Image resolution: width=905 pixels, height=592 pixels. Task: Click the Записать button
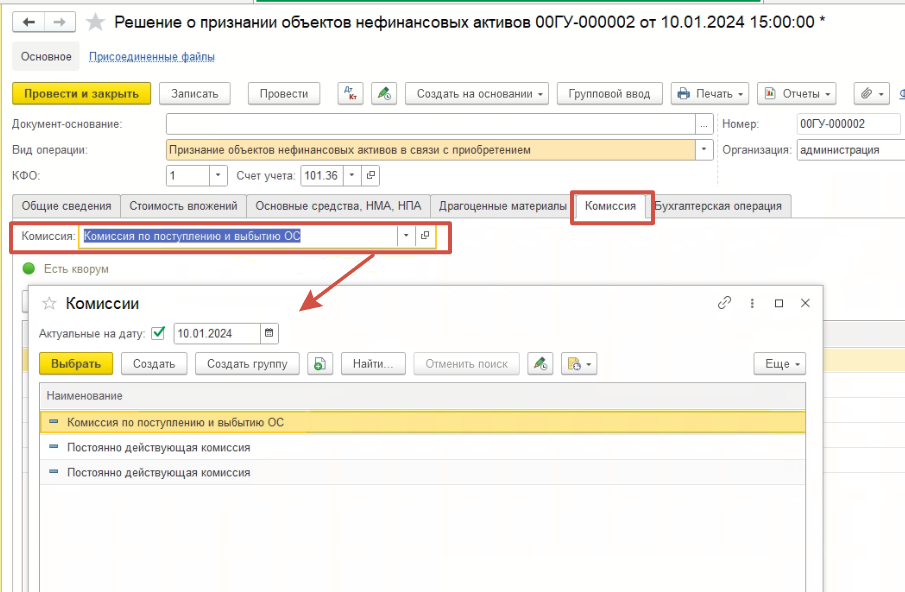tap(195, 93)
